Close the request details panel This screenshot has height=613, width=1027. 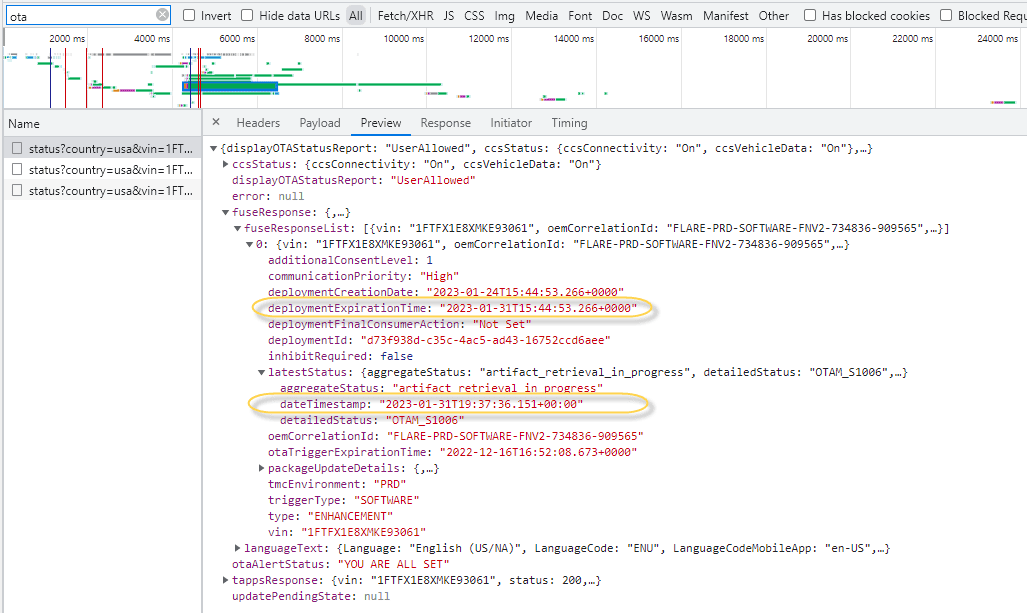coord(216,123)
